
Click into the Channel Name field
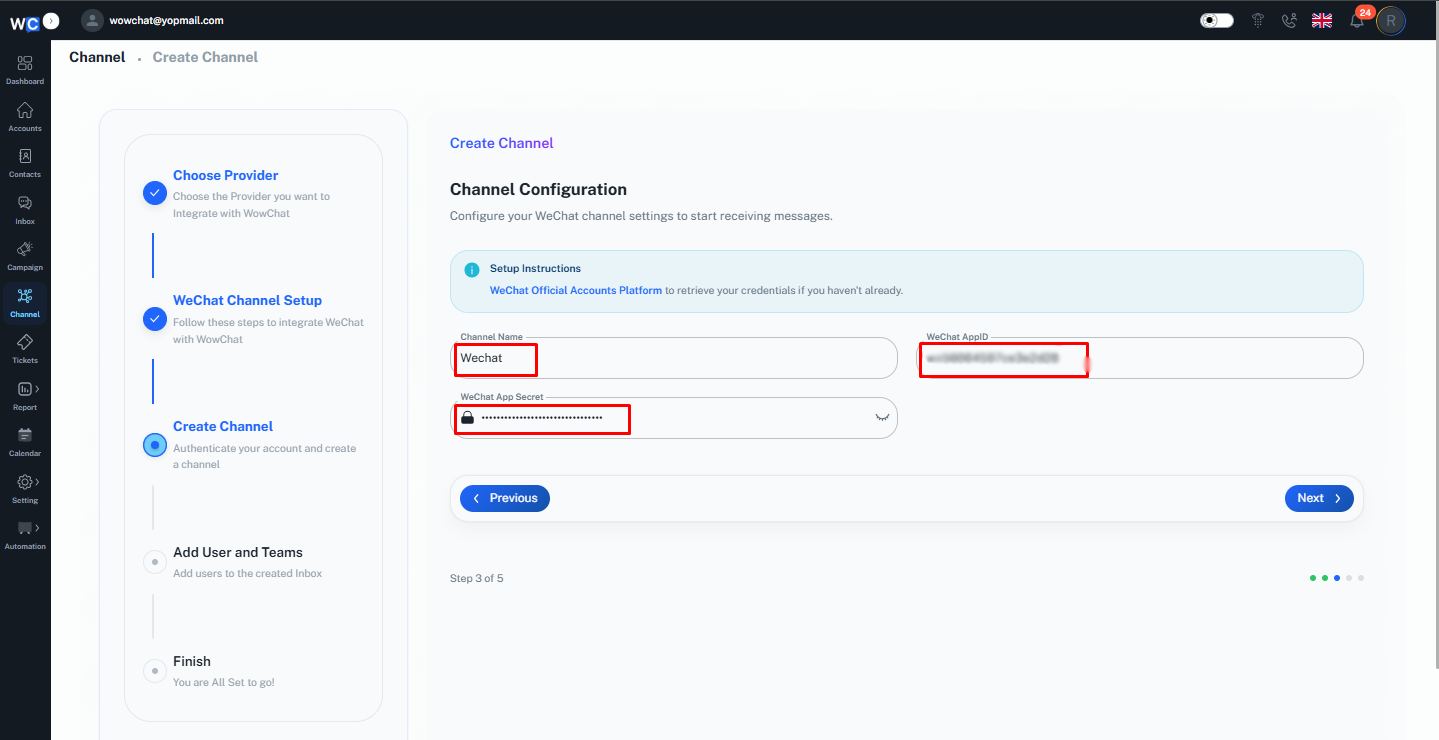(x=674, y=358)
